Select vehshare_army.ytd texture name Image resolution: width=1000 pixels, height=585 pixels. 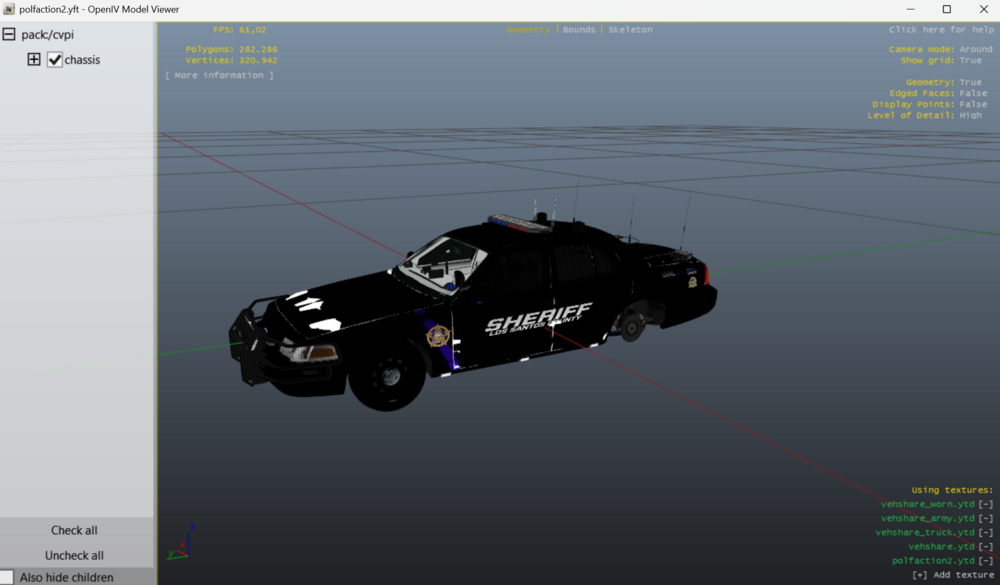[928, 518]
